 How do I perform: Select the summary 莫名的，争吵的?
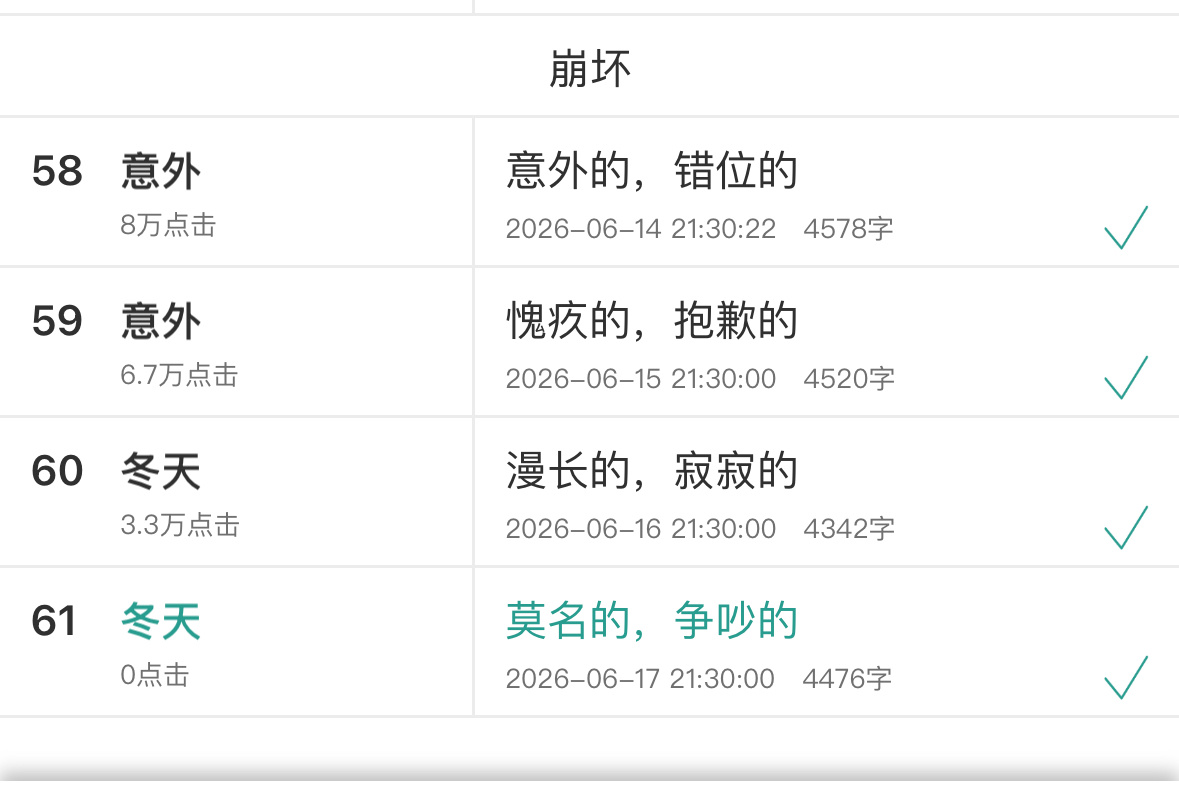(651, 621)
